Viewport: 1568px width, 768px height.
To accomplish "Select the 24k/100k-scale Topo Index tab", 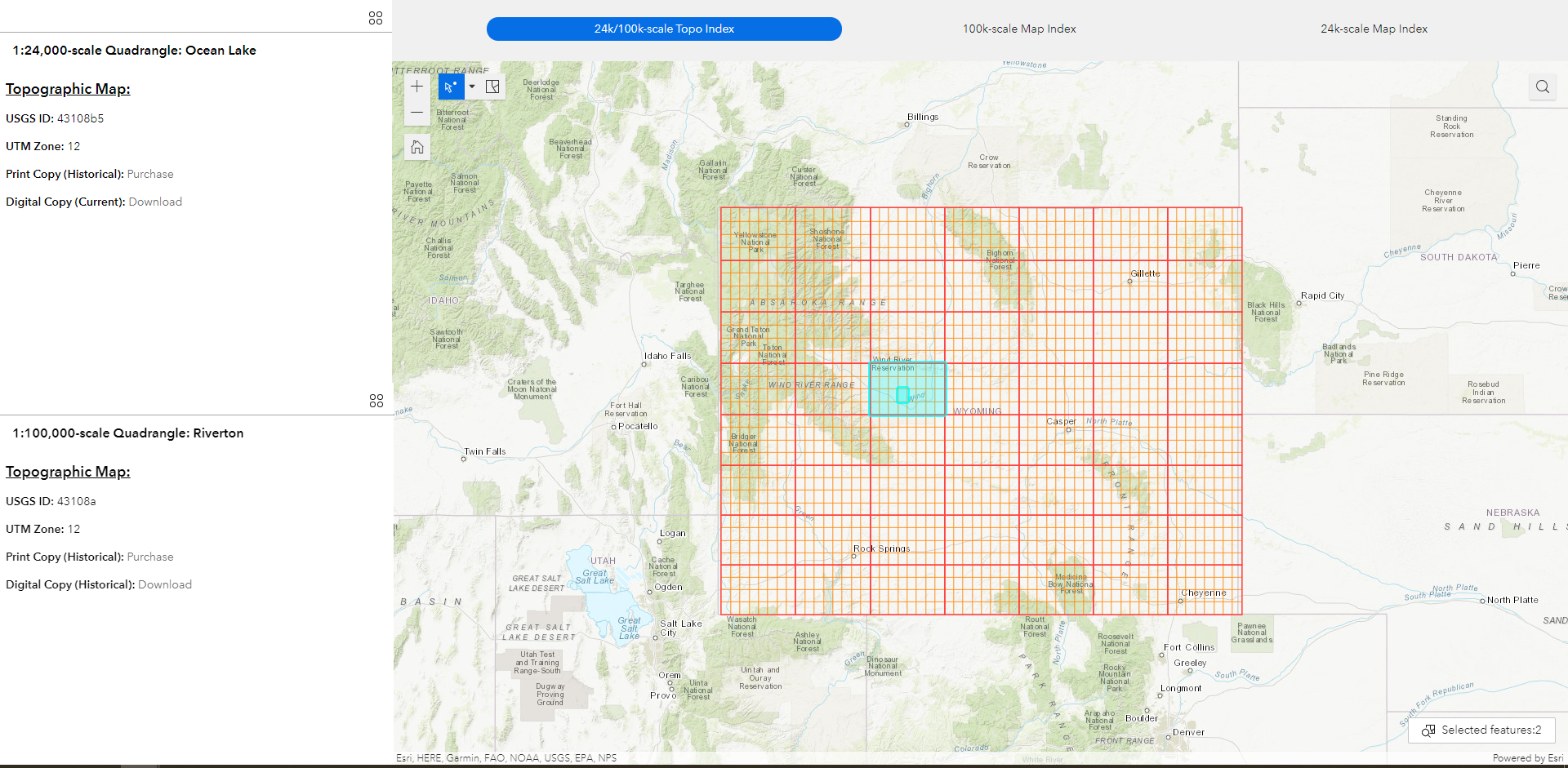I will 663,29.
